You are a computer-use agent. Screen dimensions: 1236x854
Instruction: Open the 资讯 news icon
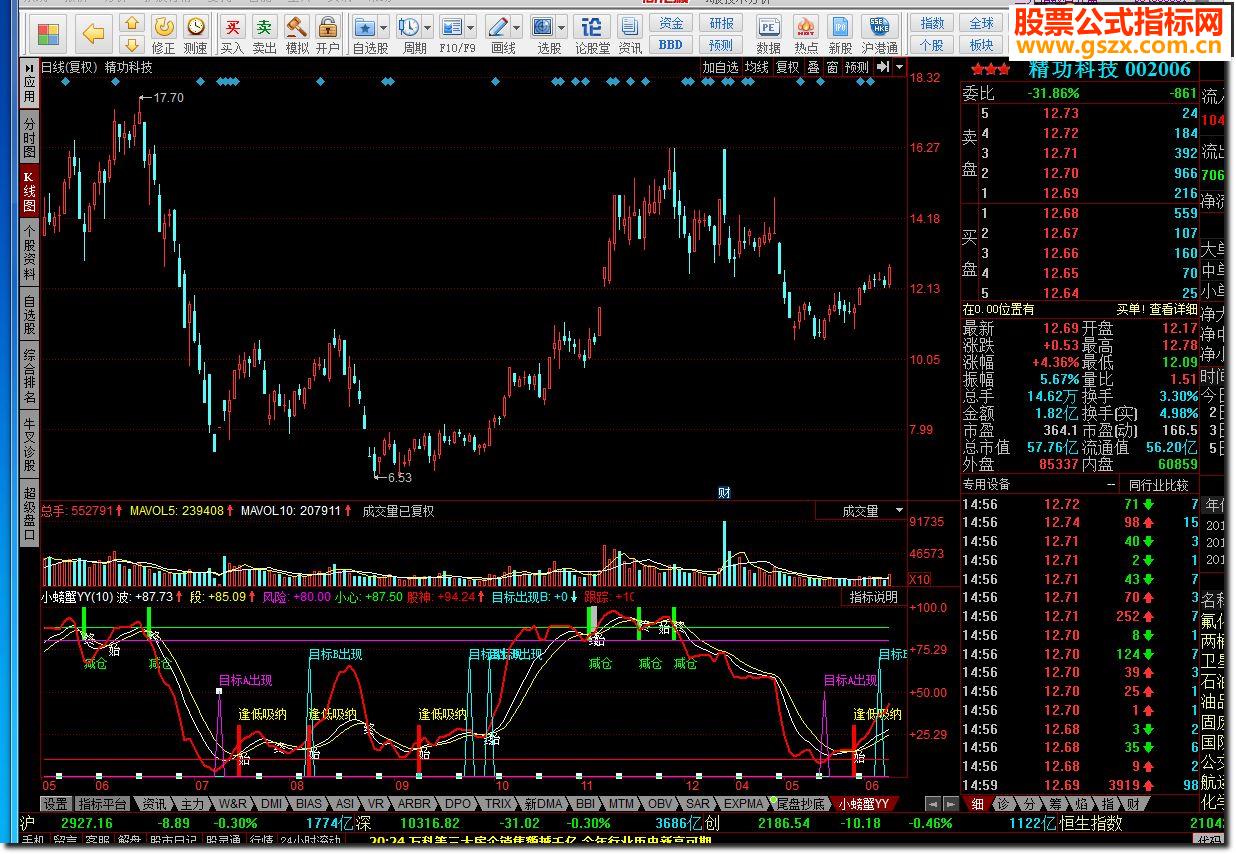(630, 35)
